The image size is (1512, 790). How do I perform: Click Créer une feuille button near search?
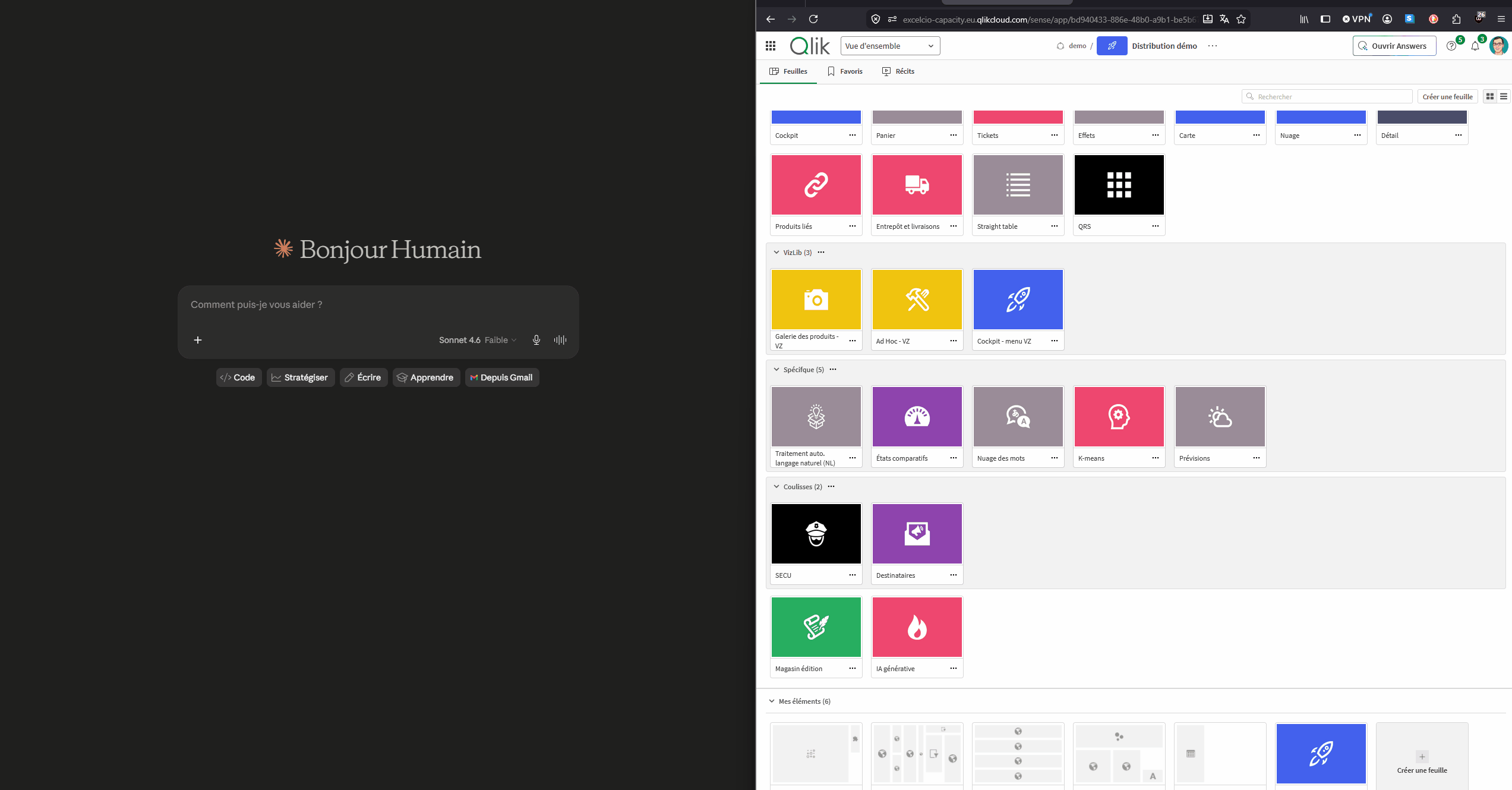tap(1448, 96)
